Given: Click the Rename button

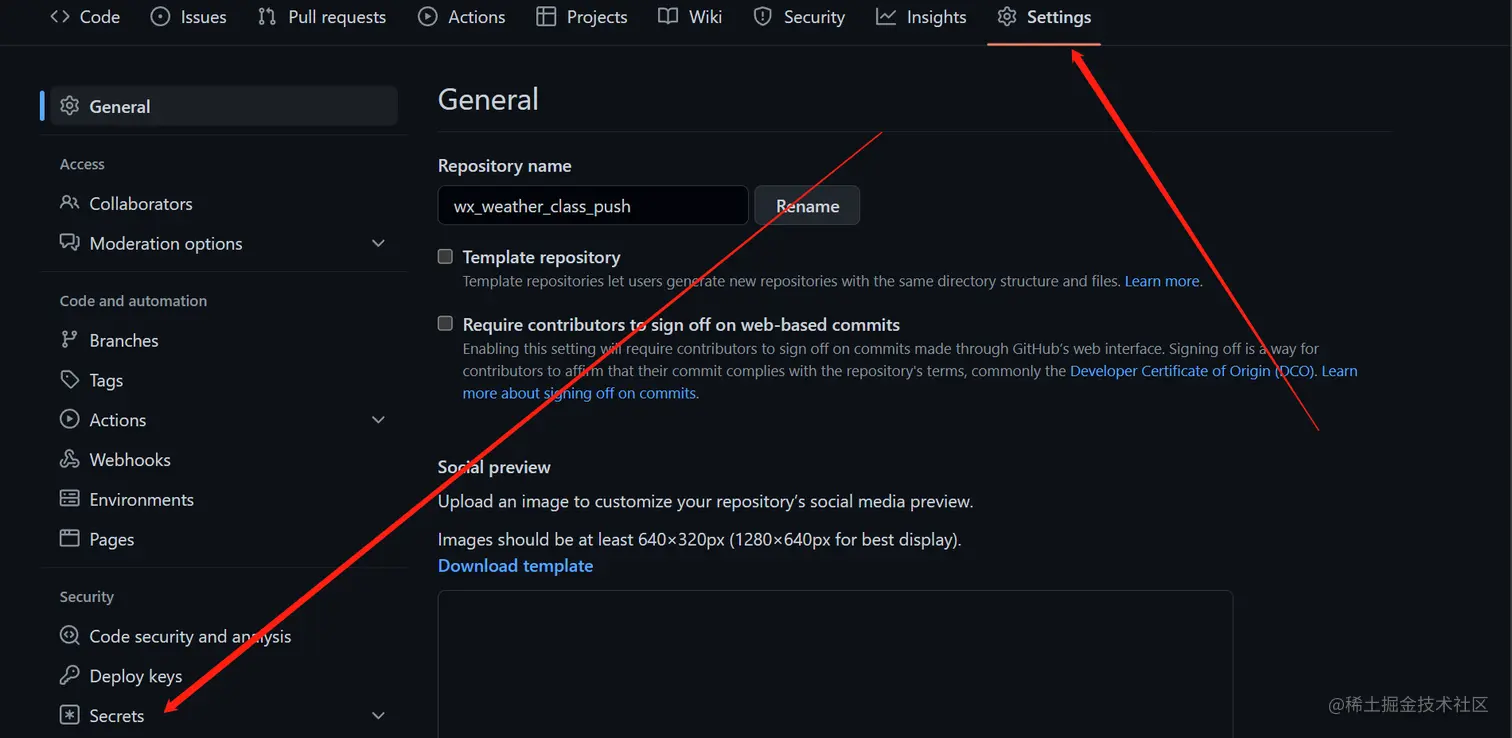Looking at the screenshot, I should (807, 206).
